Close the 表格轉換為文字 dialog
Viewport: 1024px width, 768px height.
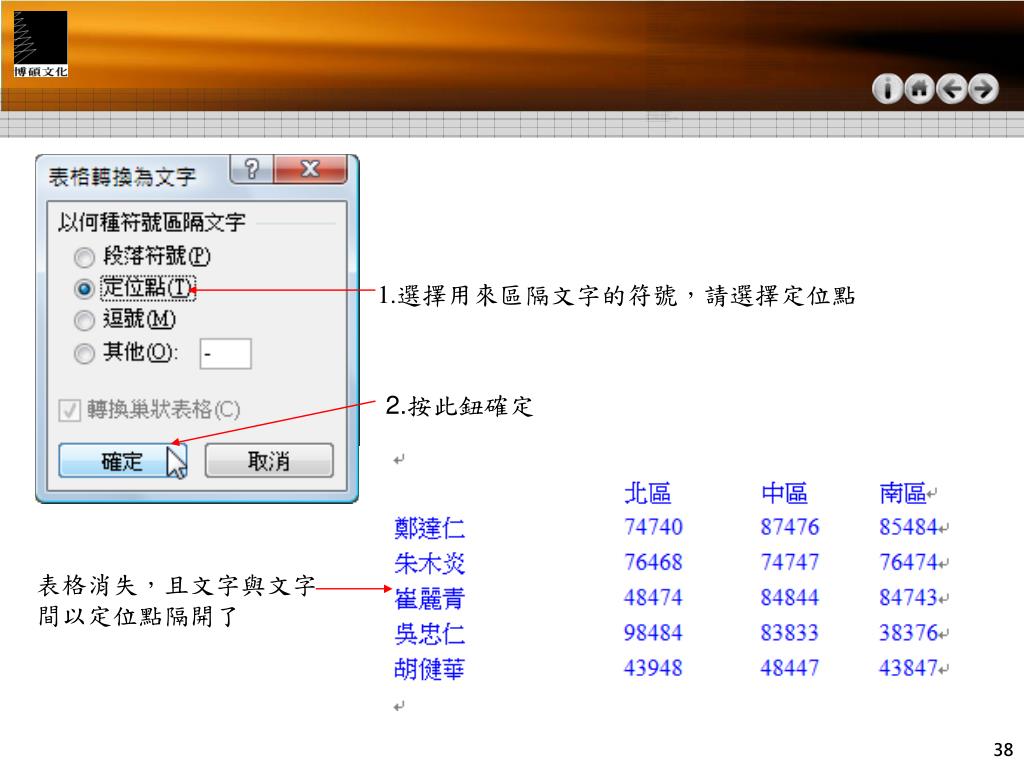(x=310, y=170)
